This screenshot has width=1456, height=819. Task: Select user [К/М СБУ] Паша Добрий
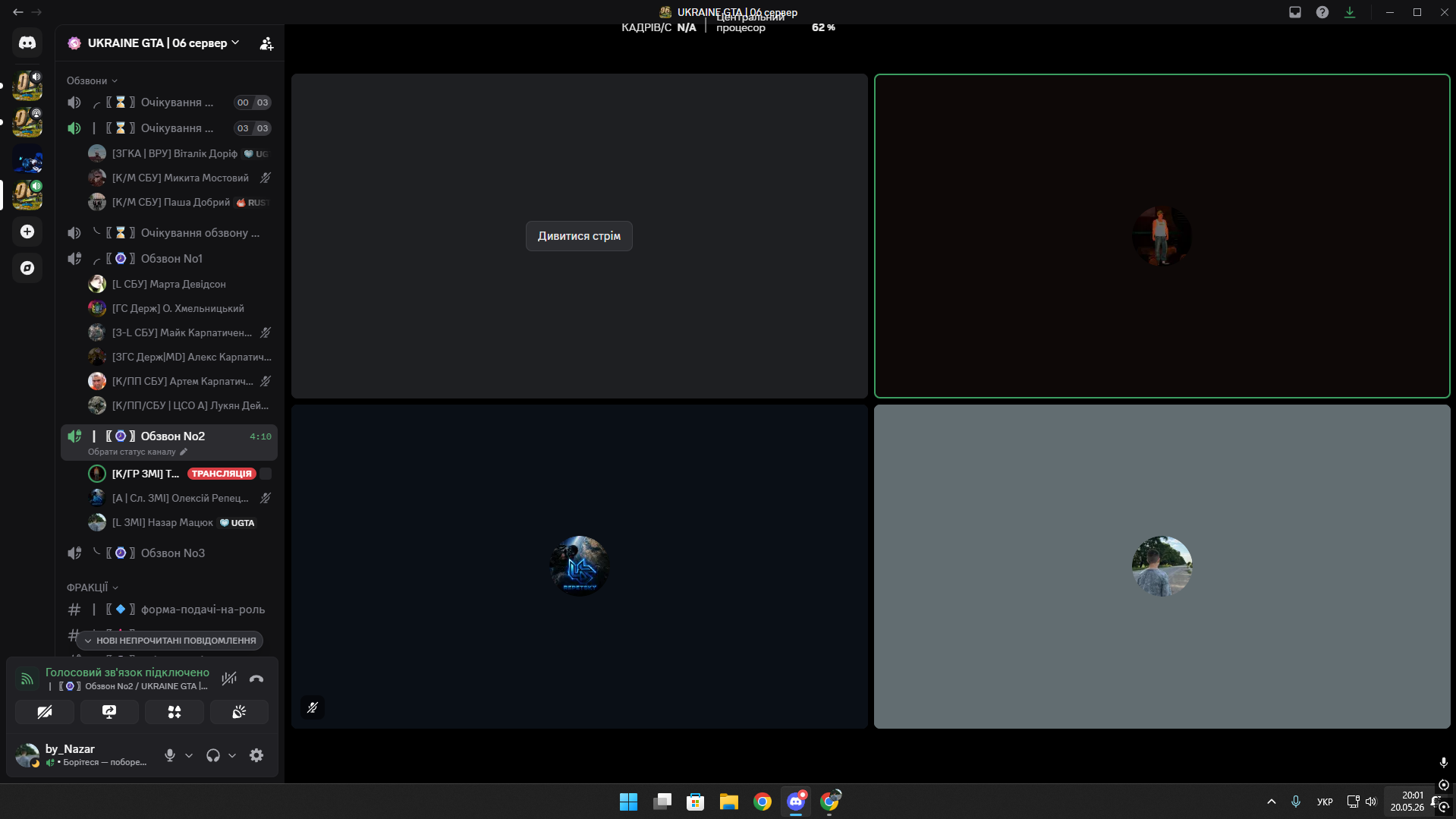(x=180, y=202)
